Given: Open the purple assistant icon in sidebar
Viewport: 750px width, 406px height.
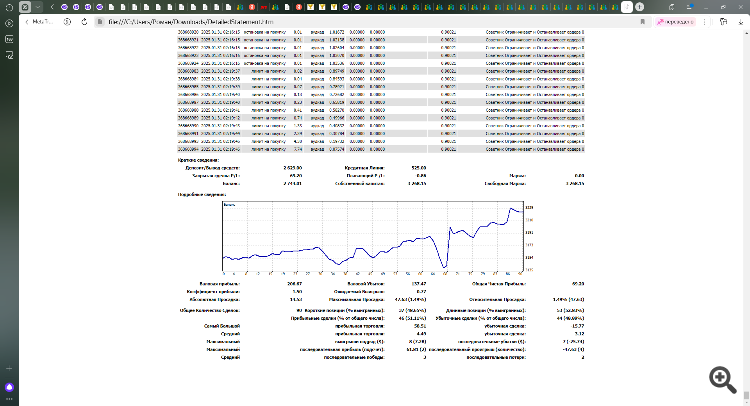Looking at the screenshot, I should click(x=10, y=386).
